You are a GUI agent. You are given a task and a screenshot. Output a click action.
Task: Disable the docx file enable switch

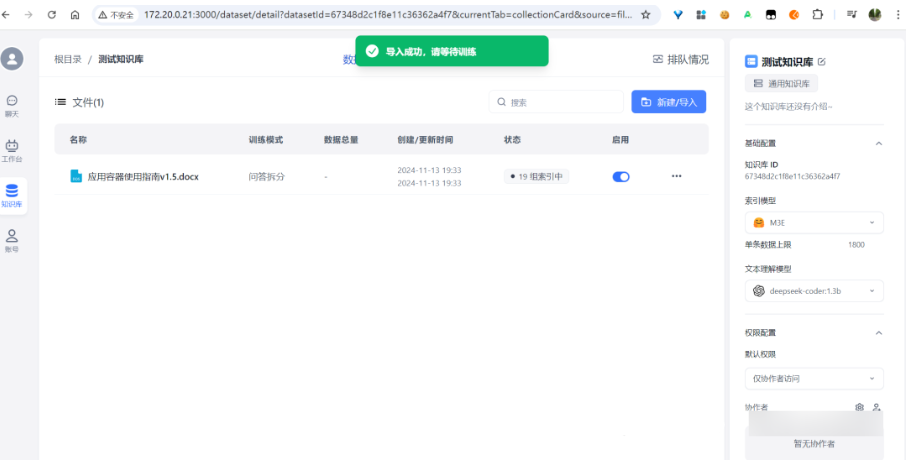pos(621,177)
